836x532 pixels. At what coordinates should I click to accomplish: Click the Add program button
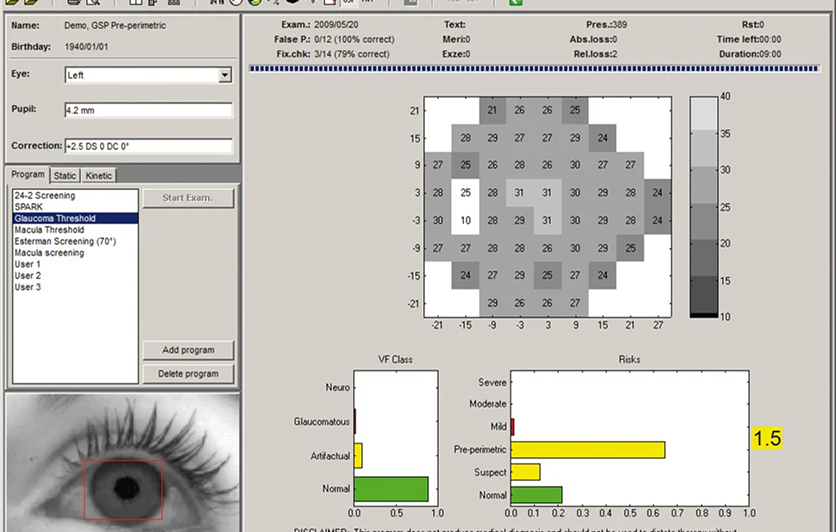tap(188, 350)
